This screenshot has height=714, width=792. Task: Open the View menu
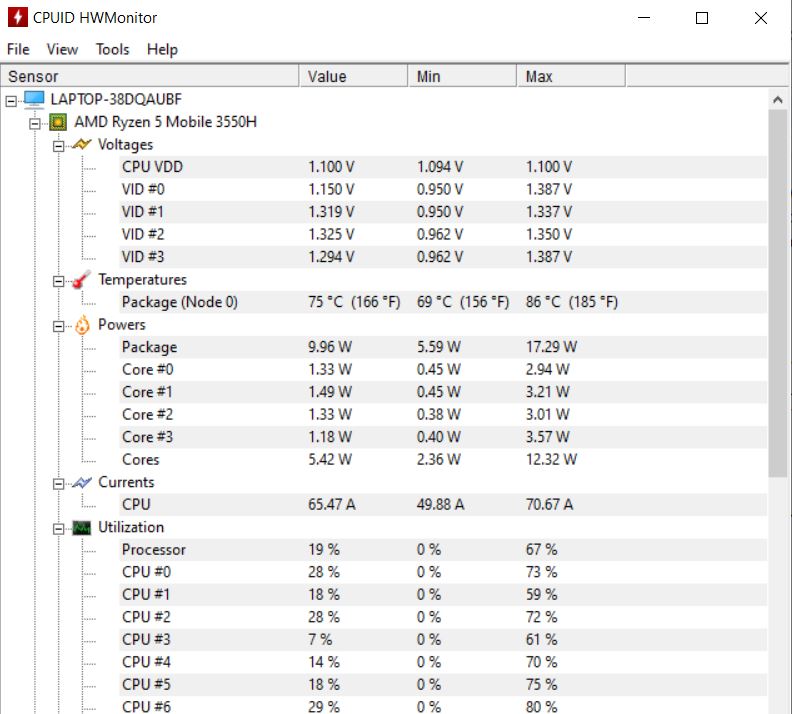pos(62,49)
